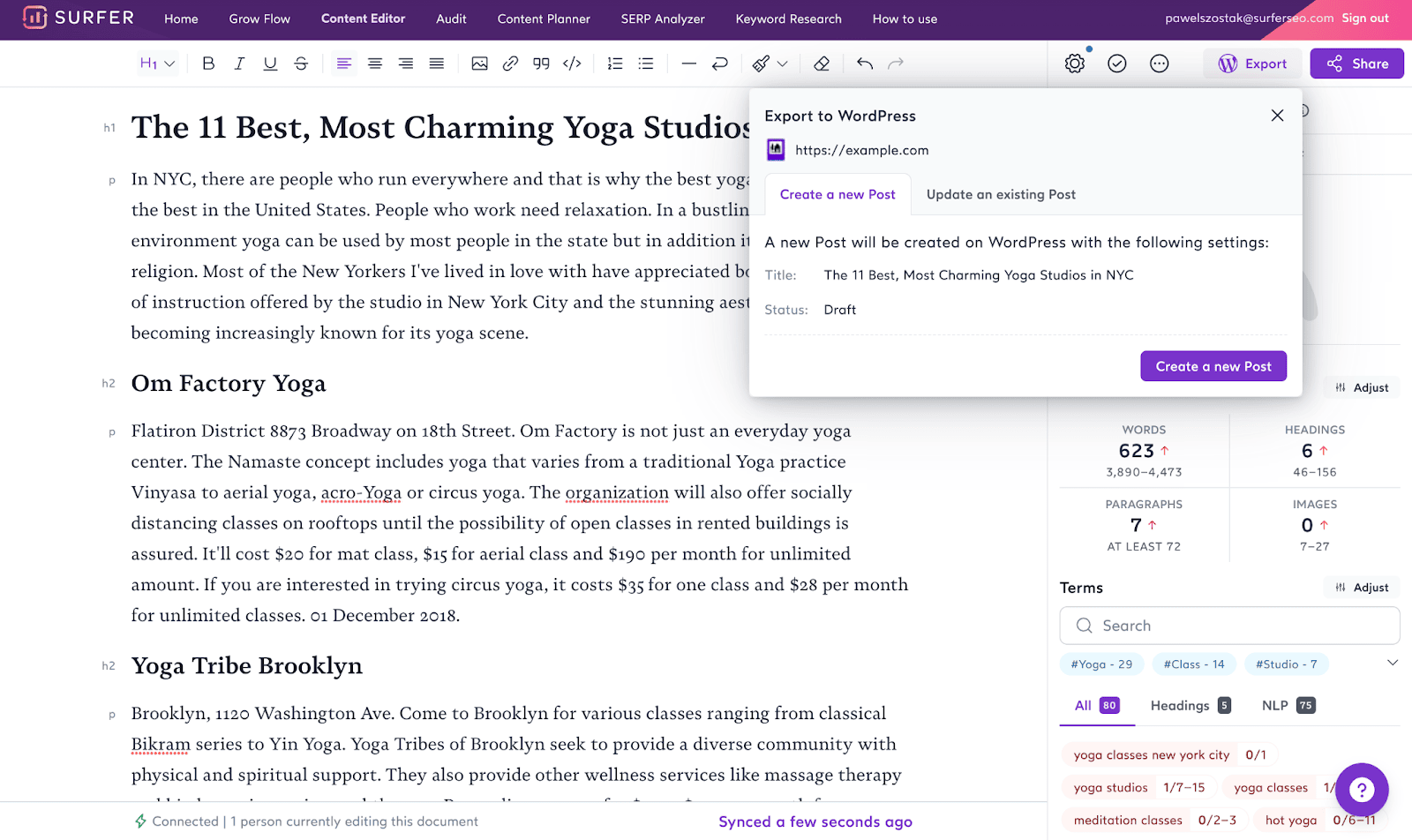Open the H1 heading style dropdown
The image size is (1412, 840).
[x=157, y=64]
